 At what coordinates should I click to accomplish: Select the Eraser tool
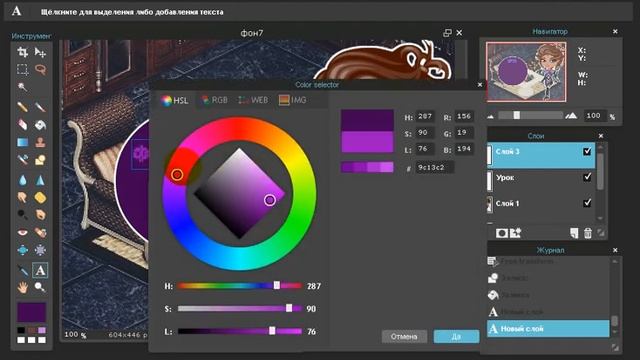[x=22, y=124]
